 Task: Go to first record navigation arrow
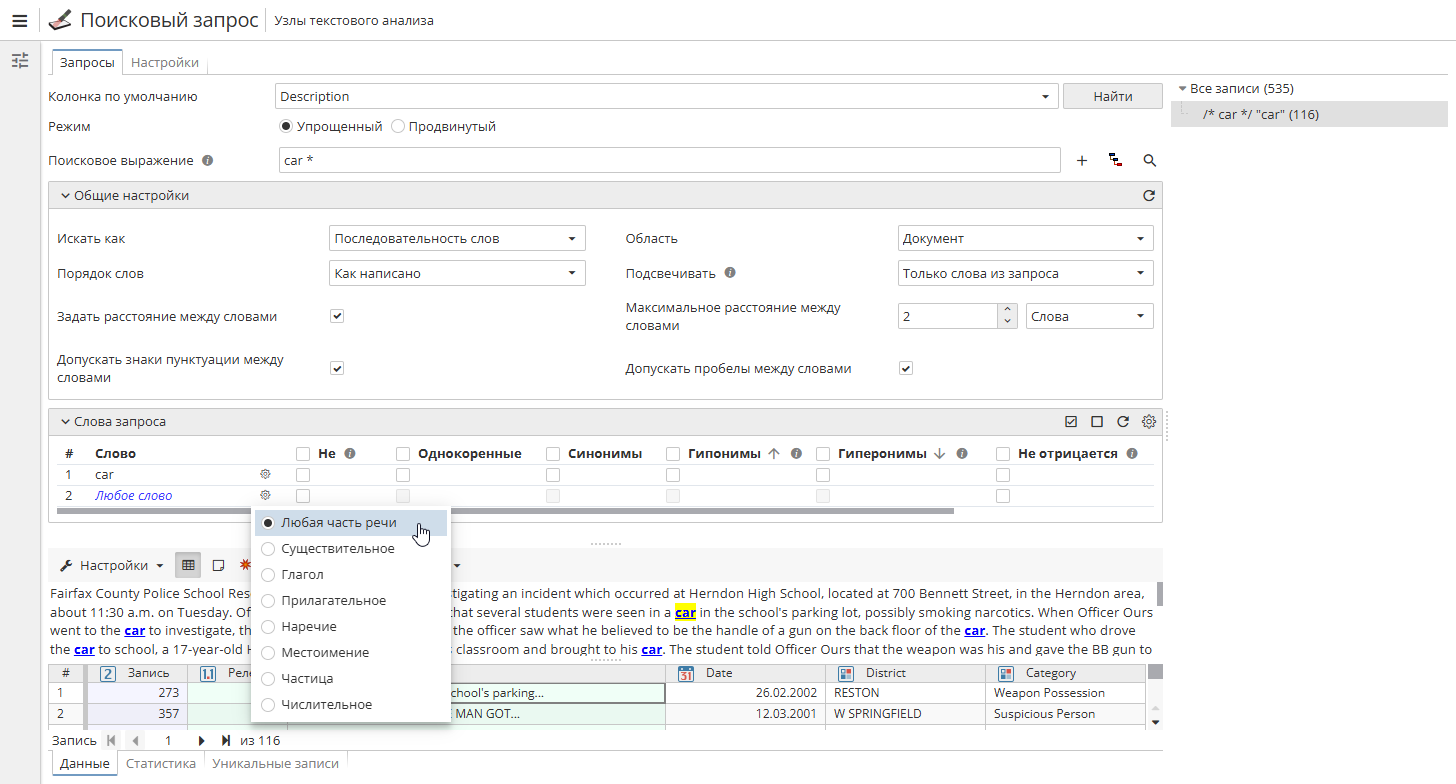110,741
